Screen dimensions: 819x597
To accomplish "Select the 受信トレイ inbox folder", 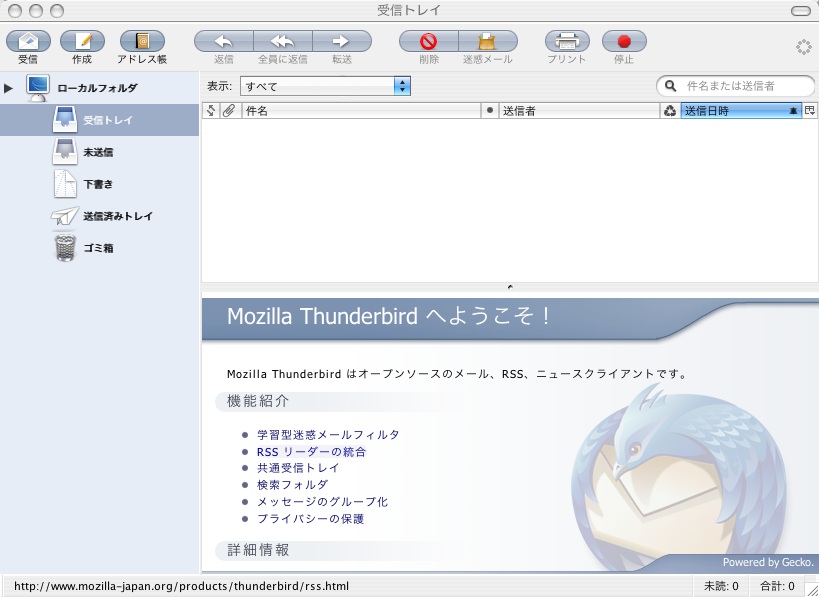I will (x=99, y=120).
